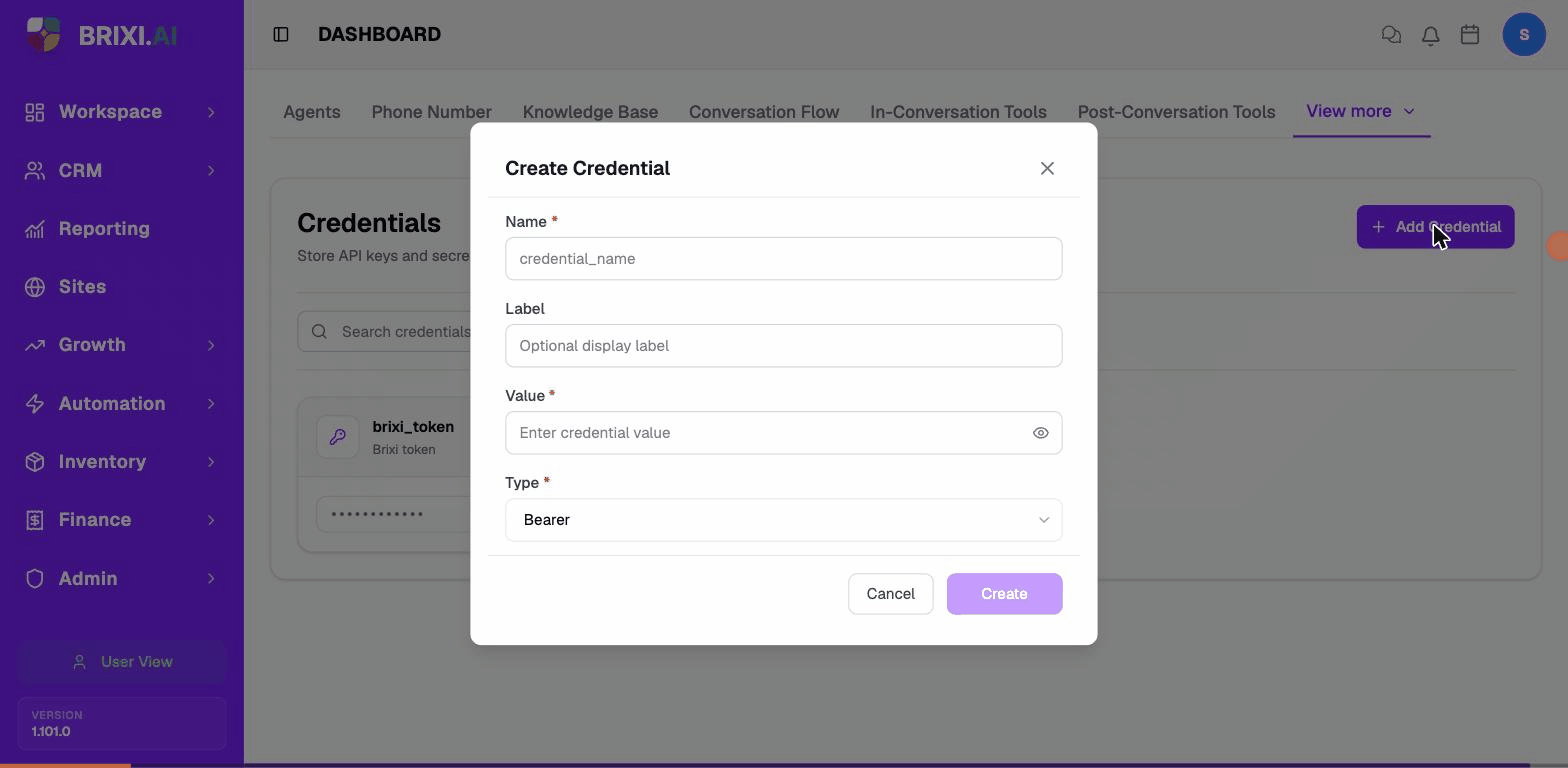Image resolution: width=1568 pixels, height=768 pixels.
Task: Switch to the Phone Number tab
Action: point(431,112)
